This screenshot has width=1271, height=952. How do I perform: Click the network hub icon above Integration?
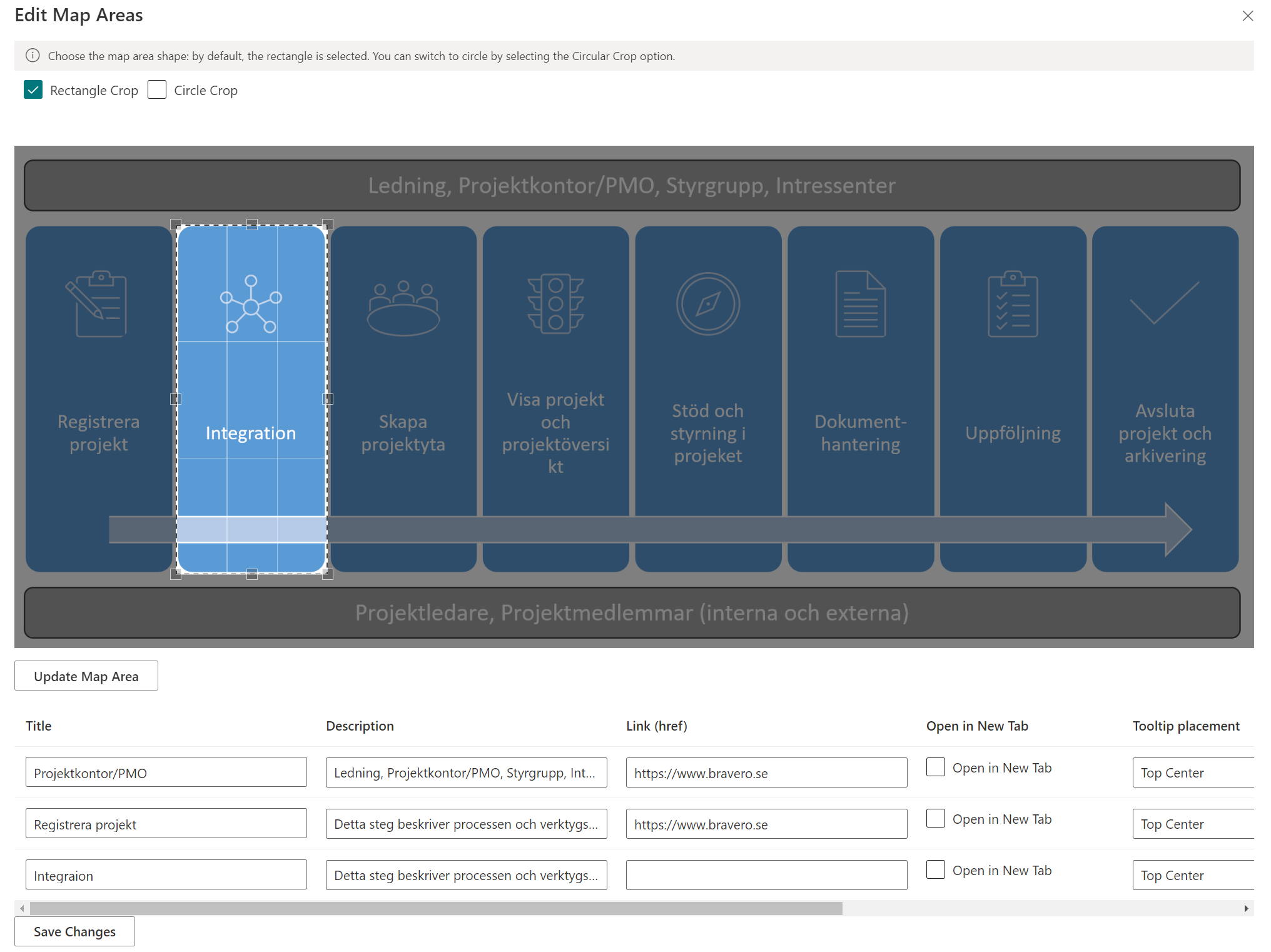[x=251, y=304]
